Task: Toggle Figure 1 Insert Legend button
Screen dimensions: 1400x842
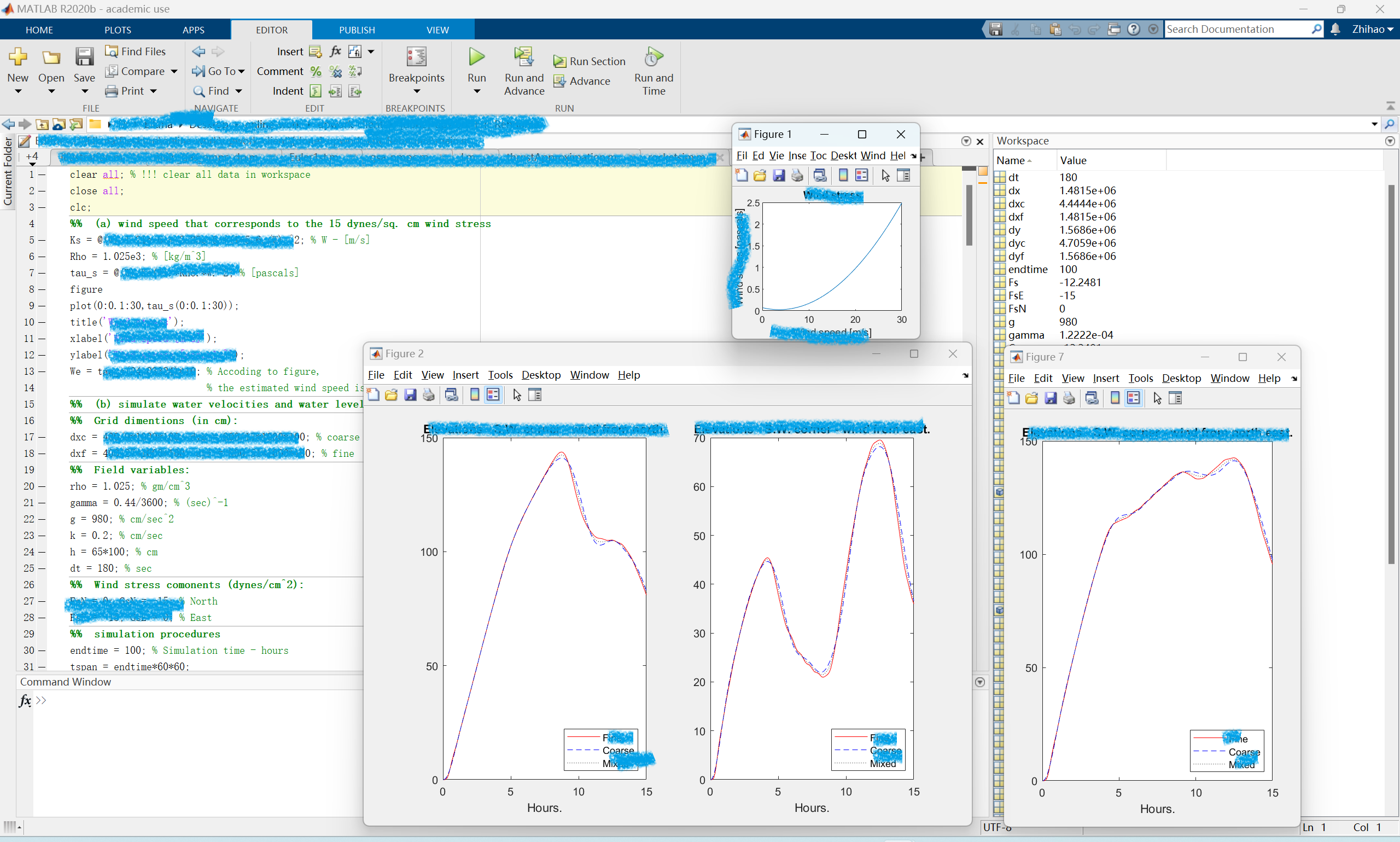Action: [861, 175]
